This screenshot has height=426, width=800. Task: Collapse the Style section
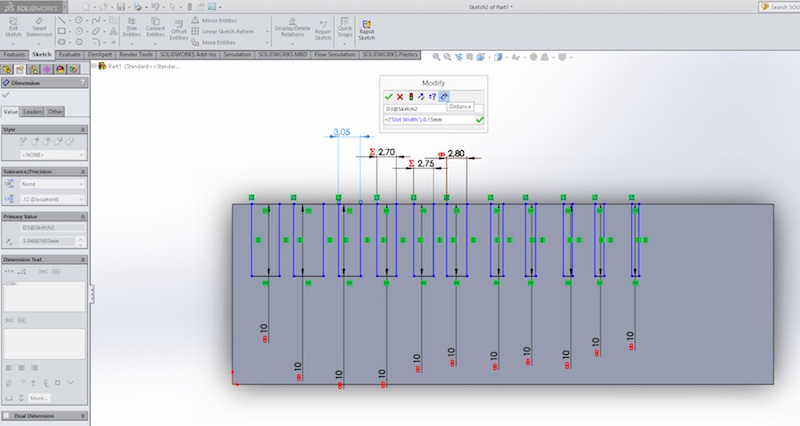click(x=83, y=130)
